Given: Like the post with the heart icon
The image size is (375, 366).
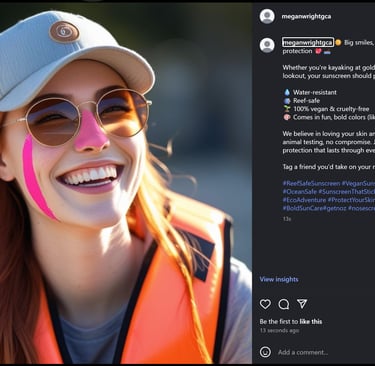Looking at the screenshot, I should pos(265,304).
